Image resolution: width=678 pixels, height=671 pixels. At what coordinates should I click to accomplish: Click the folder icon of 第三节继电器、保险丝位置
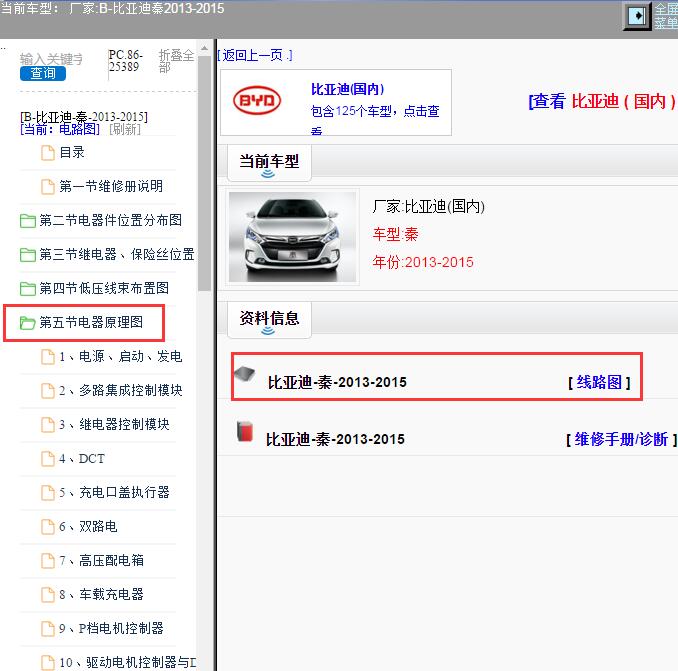28,255
